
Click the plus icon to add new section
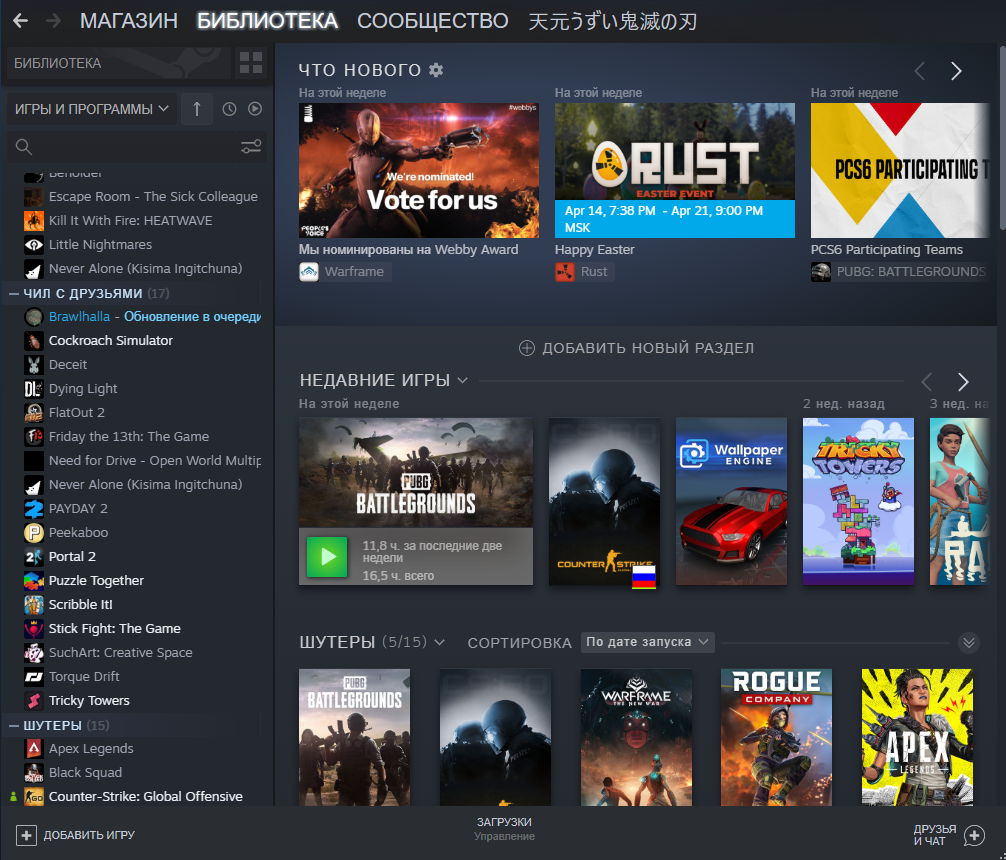(527, 348)
